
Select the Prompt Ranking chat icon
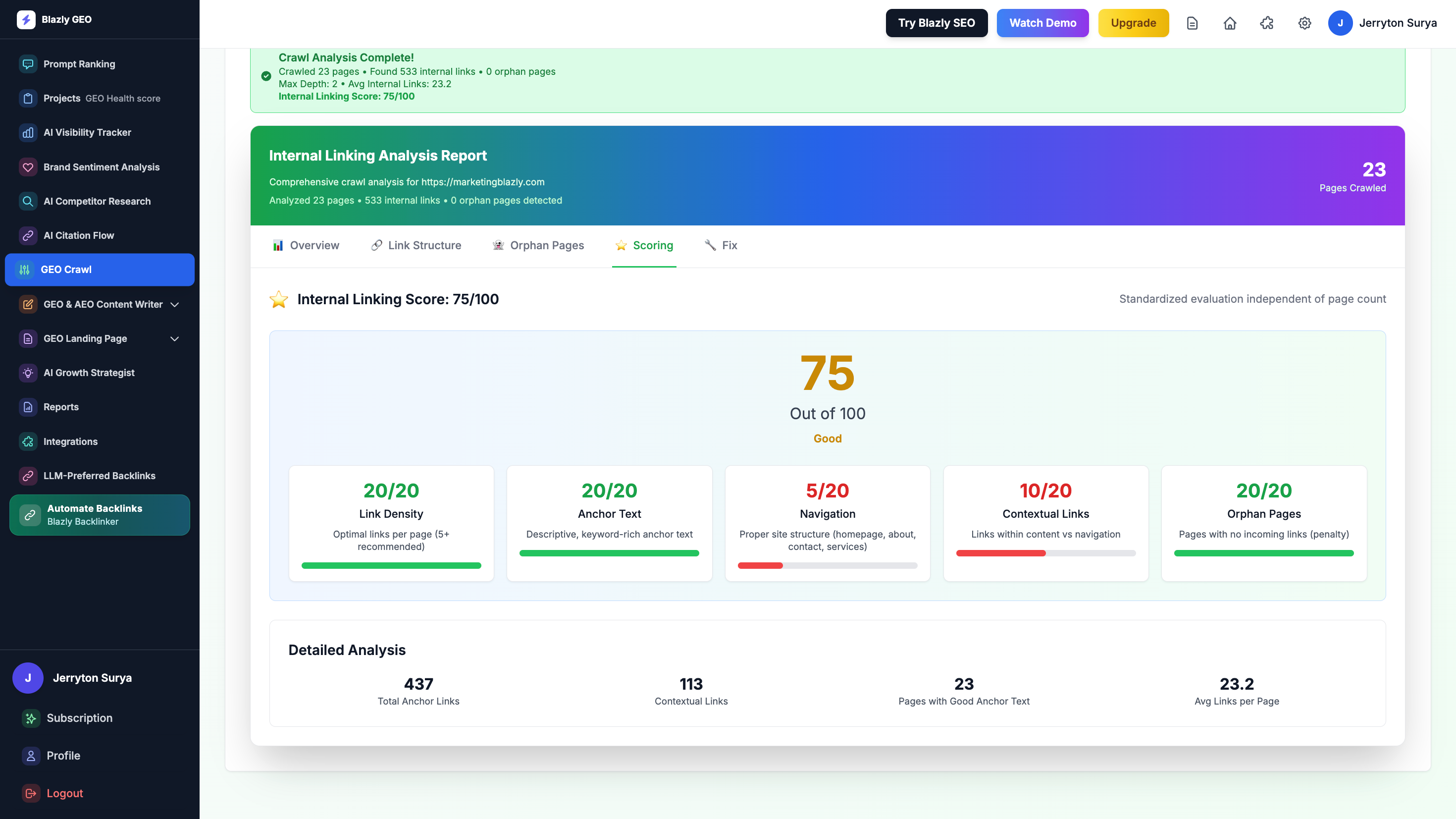28,64
